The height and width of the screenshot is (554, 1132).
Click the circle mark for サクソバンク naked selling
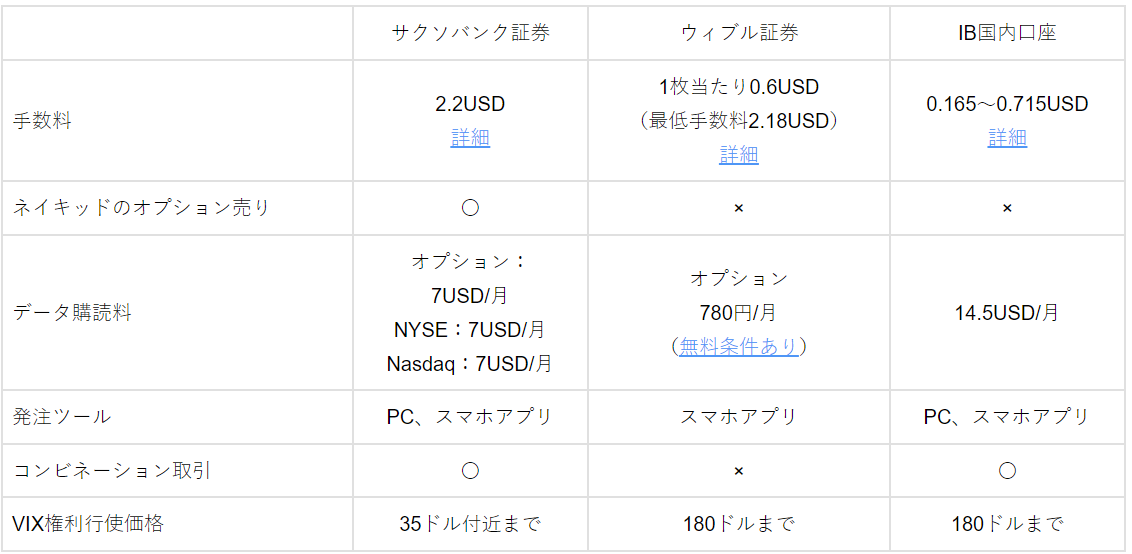470,208
